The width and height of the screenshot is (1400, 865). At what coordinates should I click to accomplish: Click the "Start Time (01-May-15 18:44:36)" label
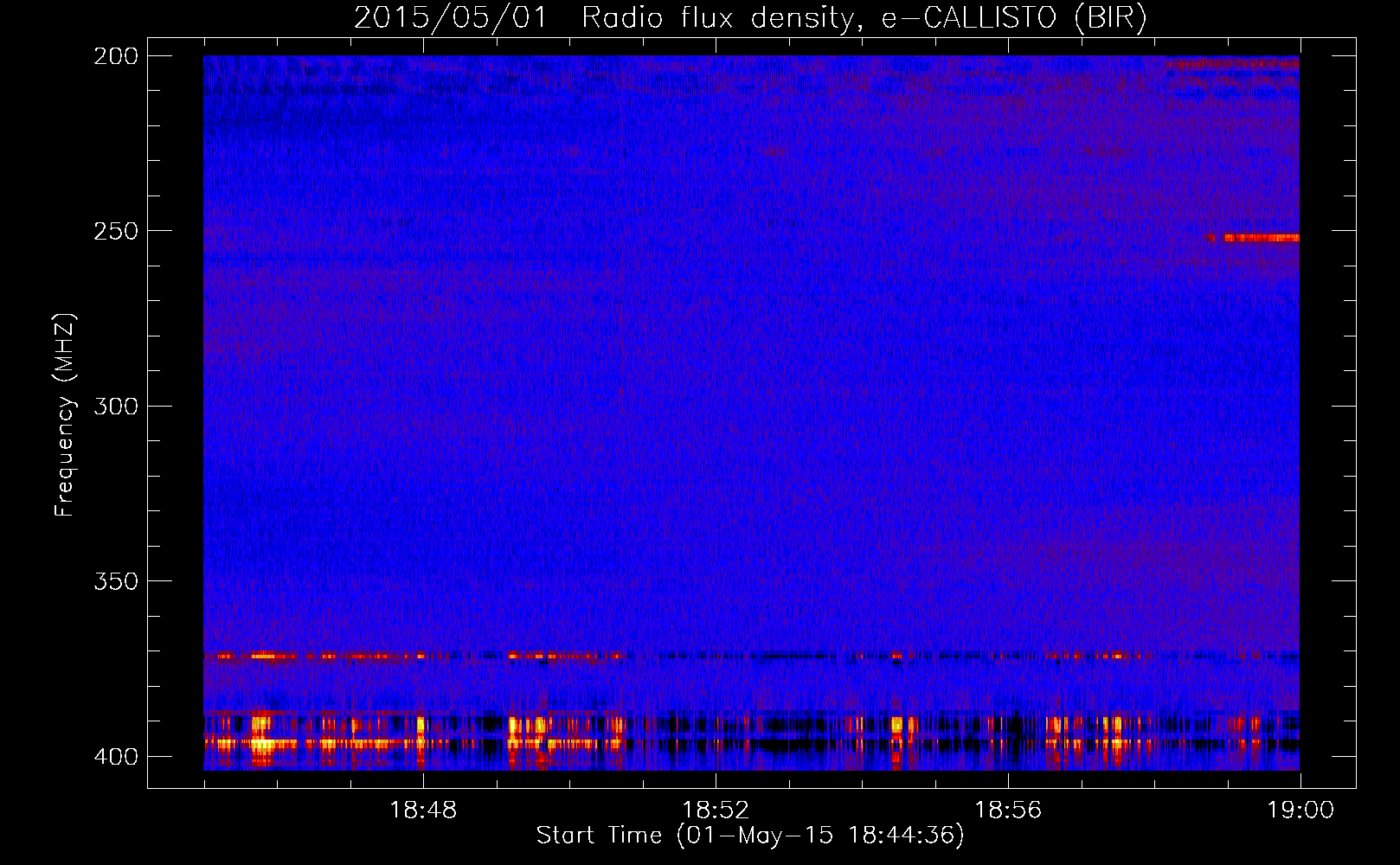[750, 836]
